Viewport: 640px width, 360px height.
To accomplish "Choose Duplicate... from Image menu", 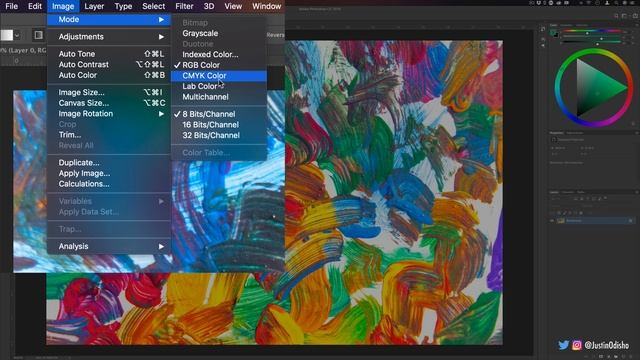I will point(109,162).
